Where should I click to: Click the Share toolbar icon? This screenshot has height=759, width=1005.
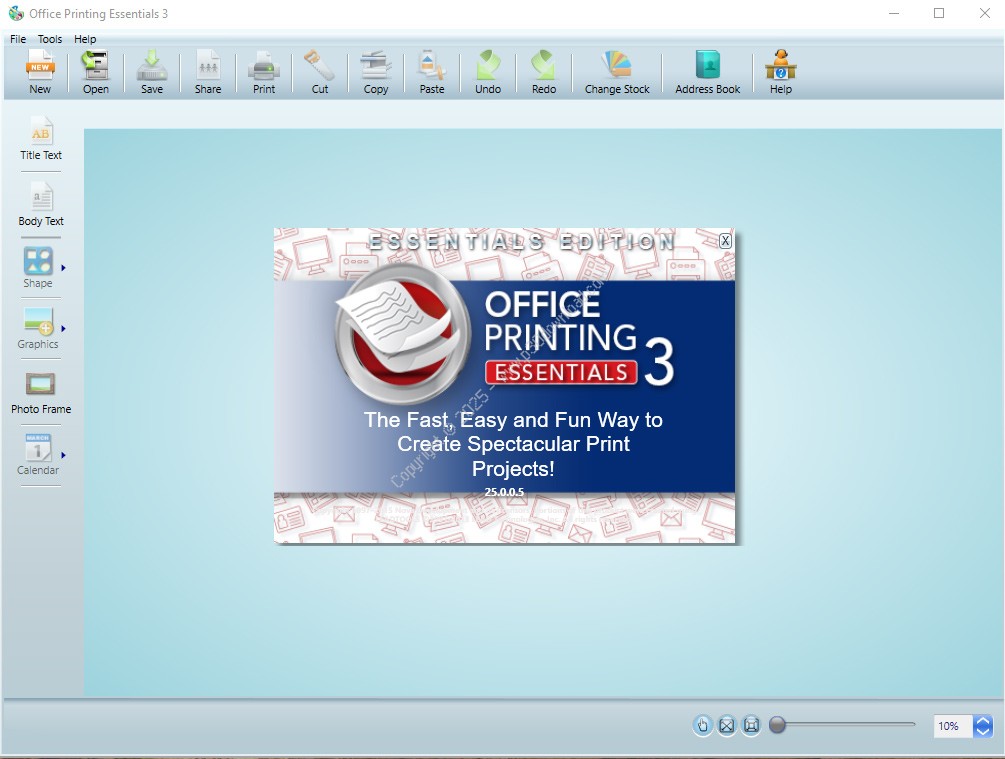point(208,72)
